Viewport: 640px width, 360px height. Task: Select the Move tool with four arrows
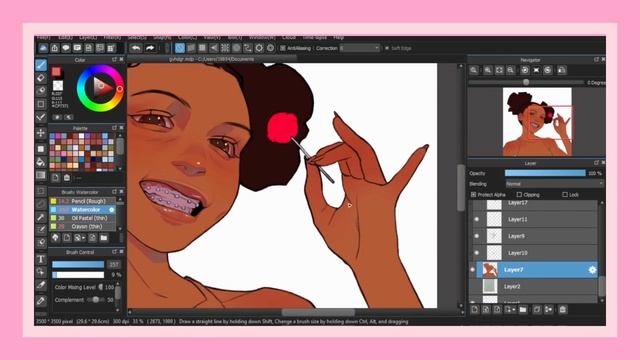coord(41,133)
